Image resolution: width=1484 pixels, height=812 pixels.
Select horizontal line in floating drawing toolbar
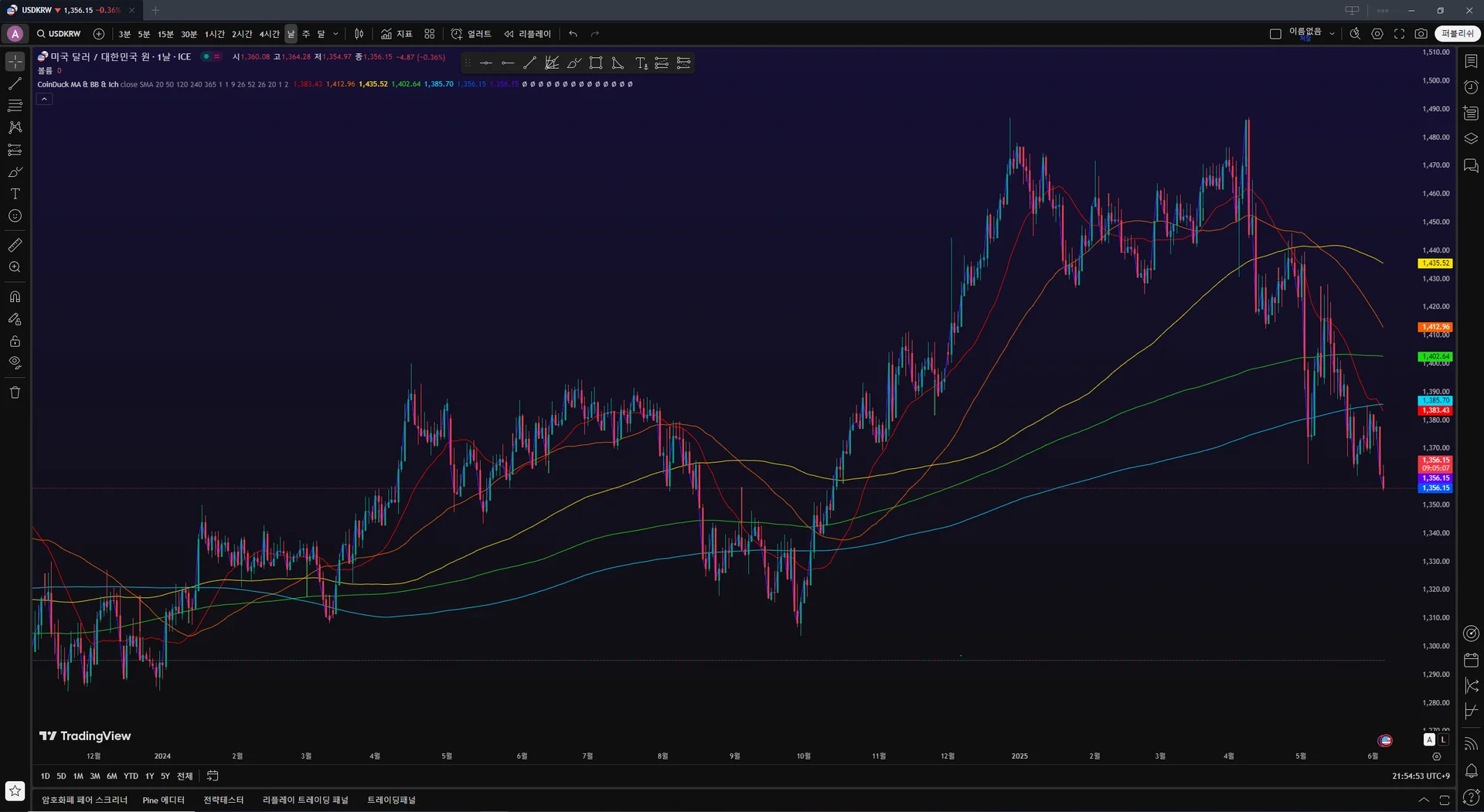(485, 63)
